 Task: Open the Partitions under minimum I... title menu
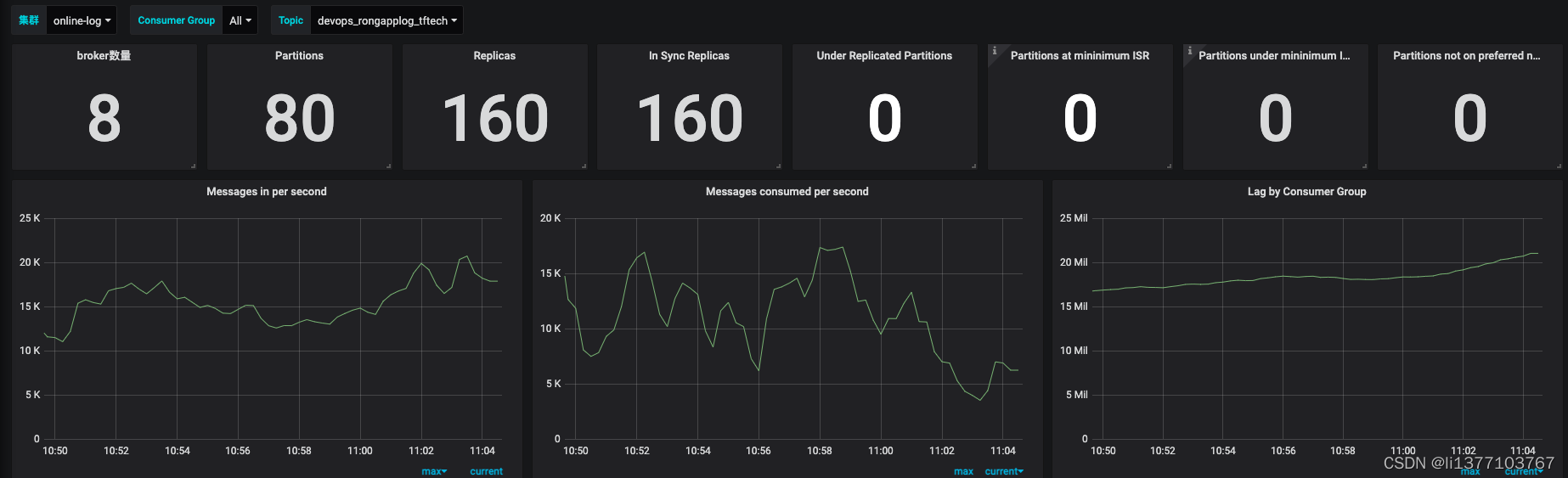click(x=1274, y=56)
